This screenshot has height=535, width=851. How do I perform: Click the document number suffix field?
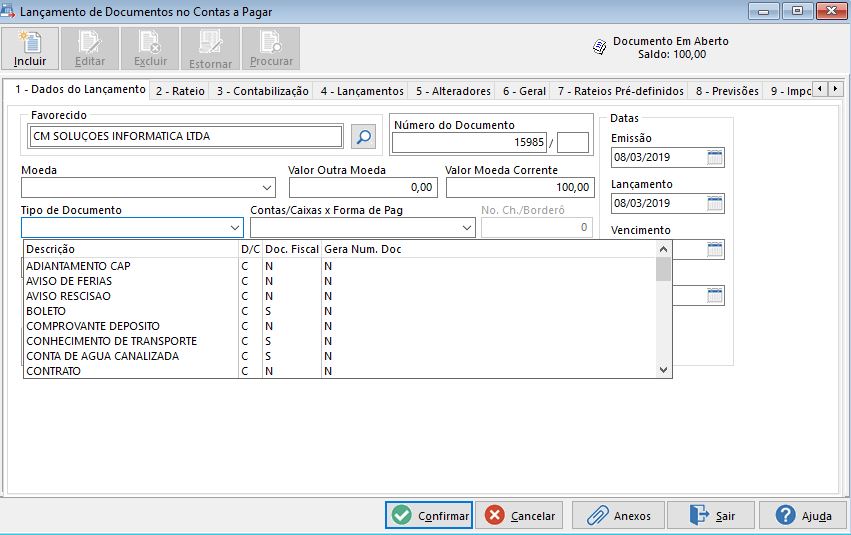click(x=573, y=143)
